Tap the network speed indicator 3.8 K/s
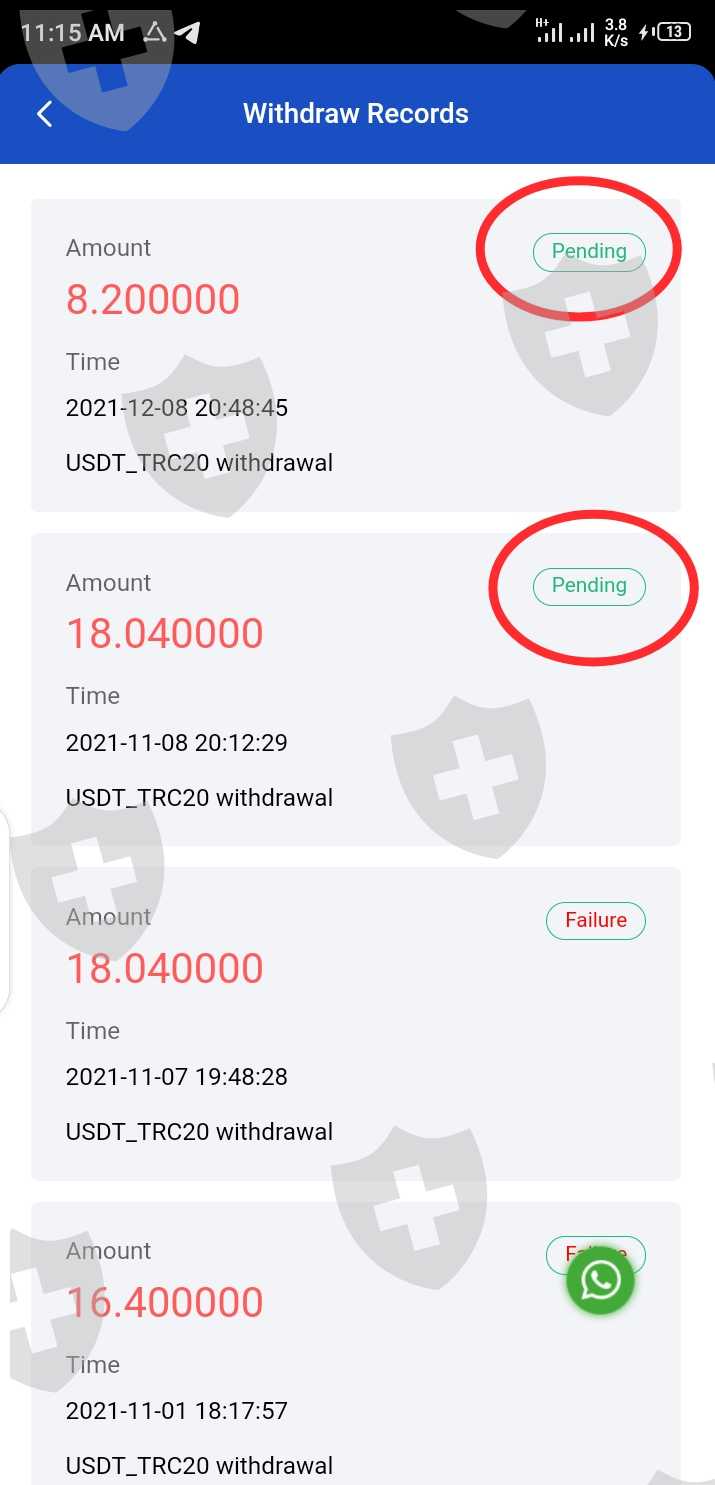The width and height of the screenshot is (715, 1485). (x=616, y=33)
